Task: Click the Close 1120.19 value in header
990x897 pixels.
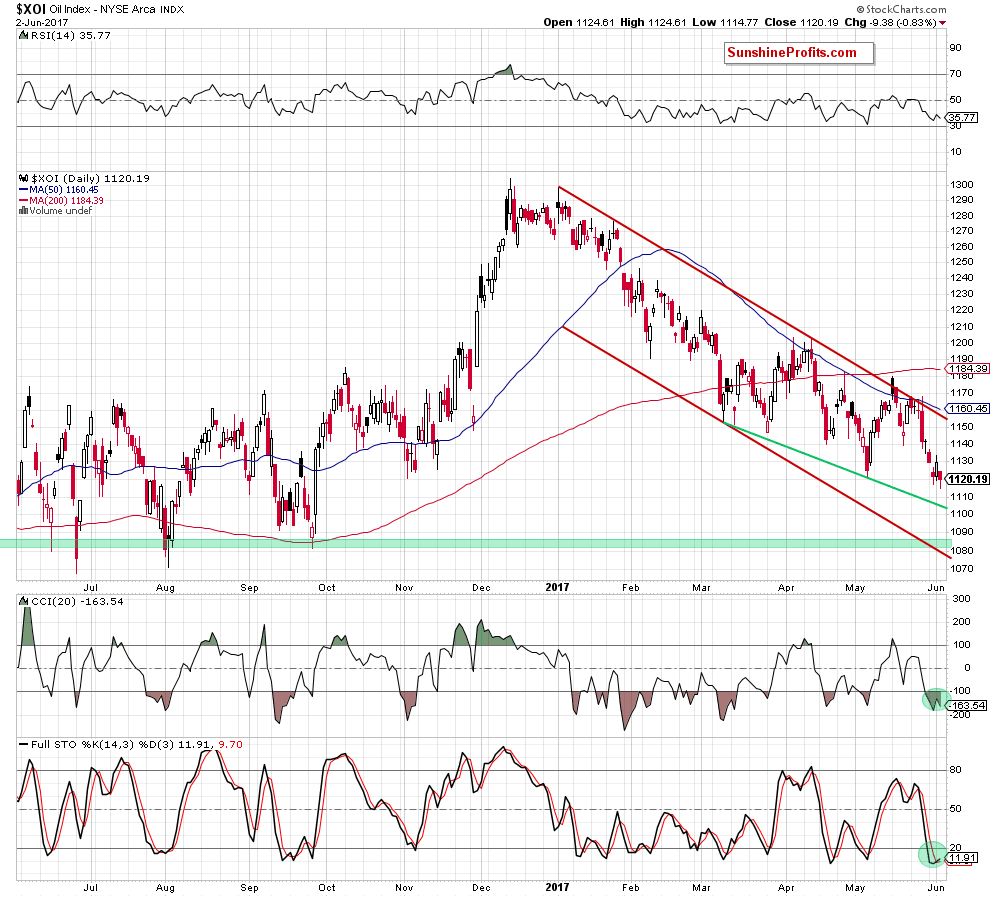Action: tap(801, 22)
